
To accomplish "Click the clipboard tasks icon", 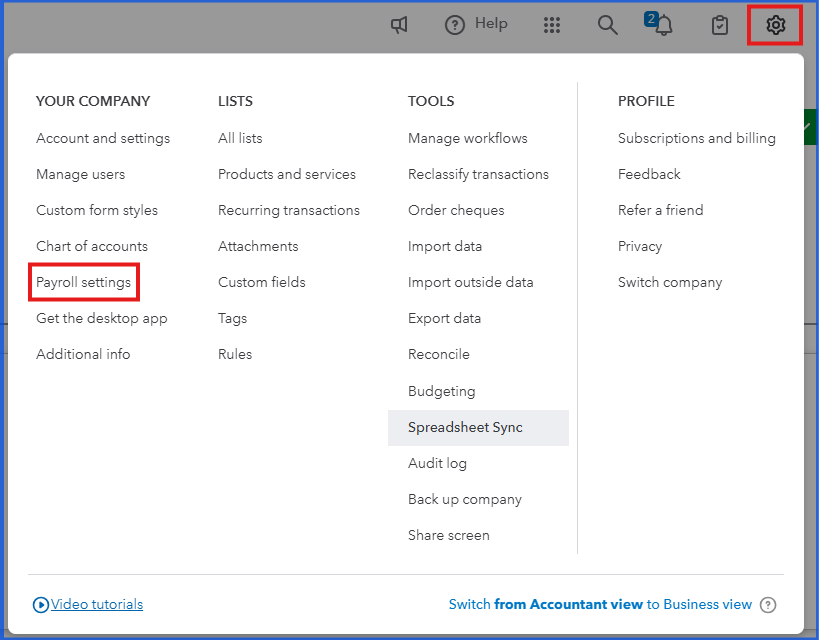I will (x=720, y=25).
